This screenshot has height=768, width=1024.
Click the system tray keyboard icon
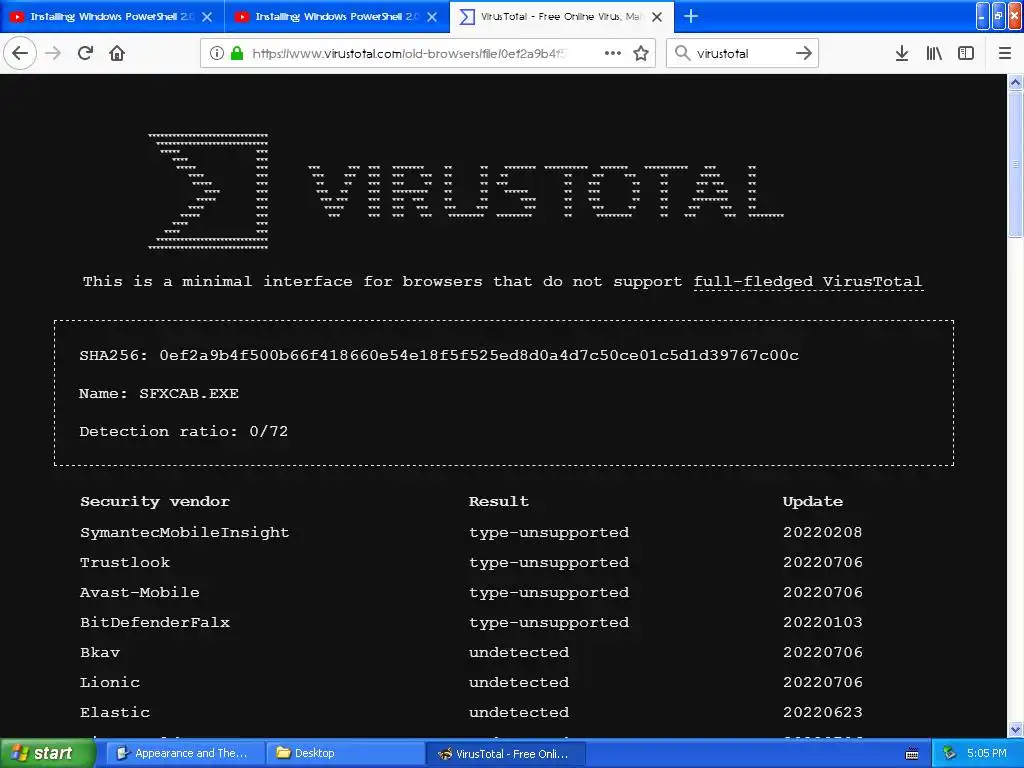[x=912, y=754]
